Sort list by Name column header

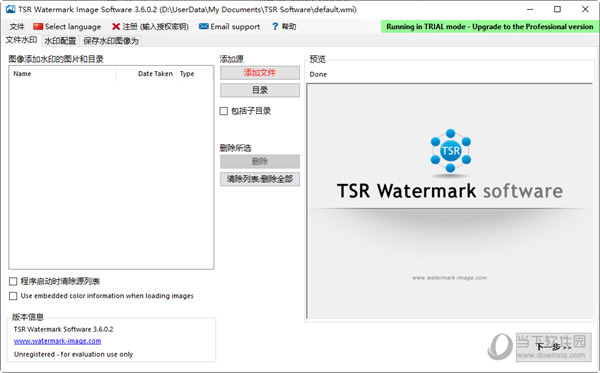tap(63, 73)
